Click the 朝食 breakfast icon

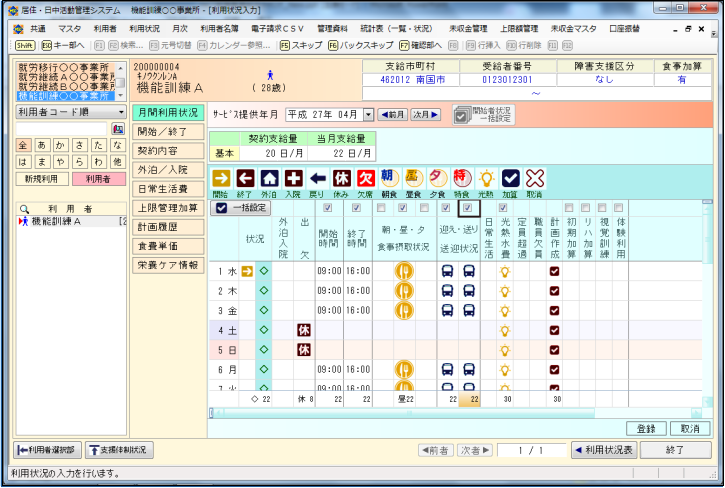(x=389, y=177)
